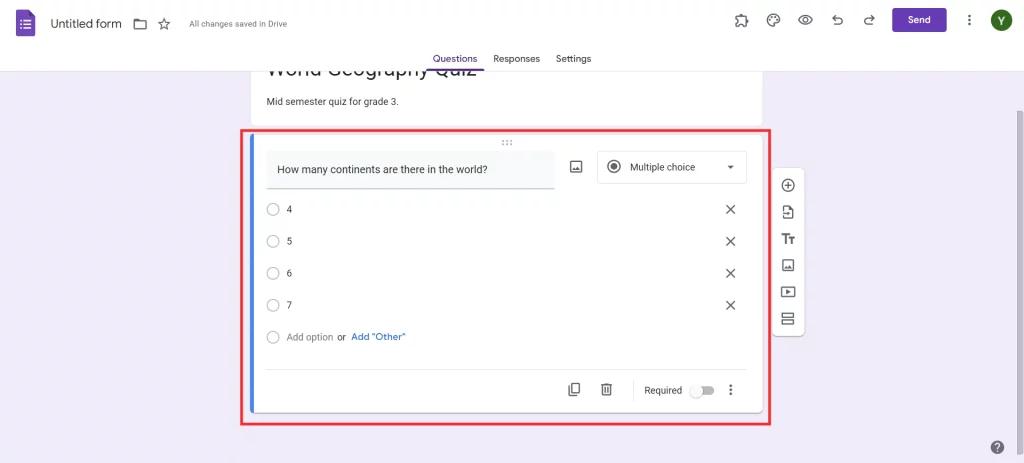Open the header more options menu
The image size is (1024, 463).
coord(969,20)
